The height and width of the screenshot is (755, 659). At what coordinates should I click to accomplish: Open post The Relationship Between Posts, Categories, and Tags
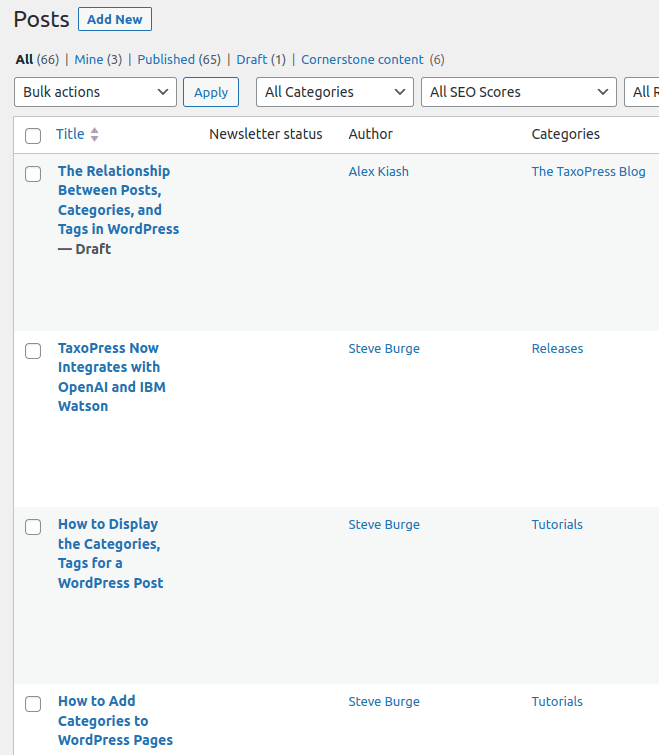(x=118, y=200)
